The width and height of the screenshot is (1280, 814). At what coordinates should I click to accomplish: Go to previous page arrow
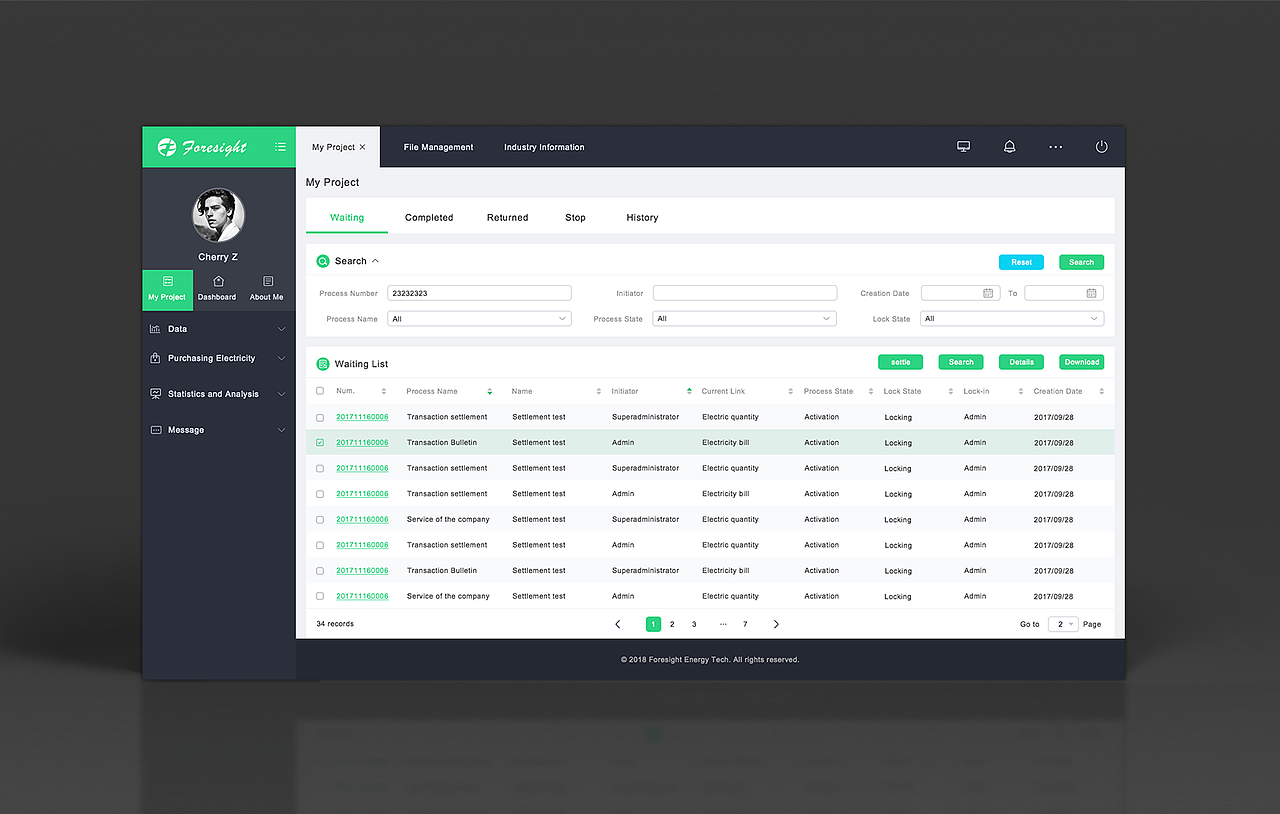(618, 624)
